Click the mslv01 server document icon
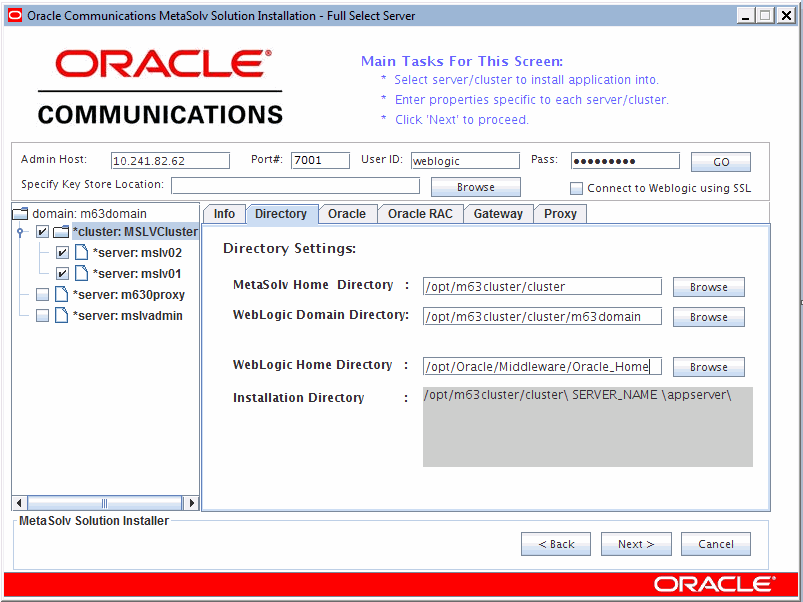This screenshot has height=602, width=803. pos(81,273)
